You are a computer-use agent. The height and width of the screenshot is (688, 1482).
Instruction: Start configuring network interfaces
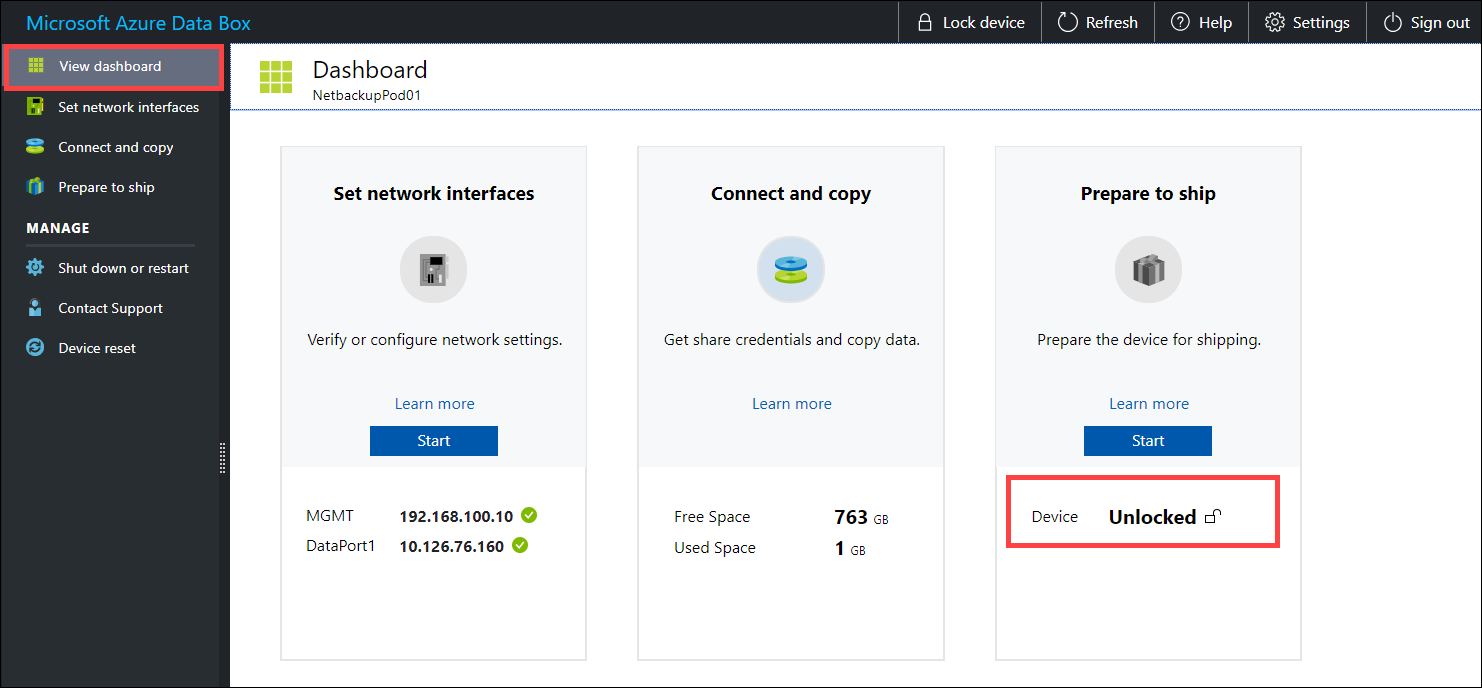click(x=433, y=440)
